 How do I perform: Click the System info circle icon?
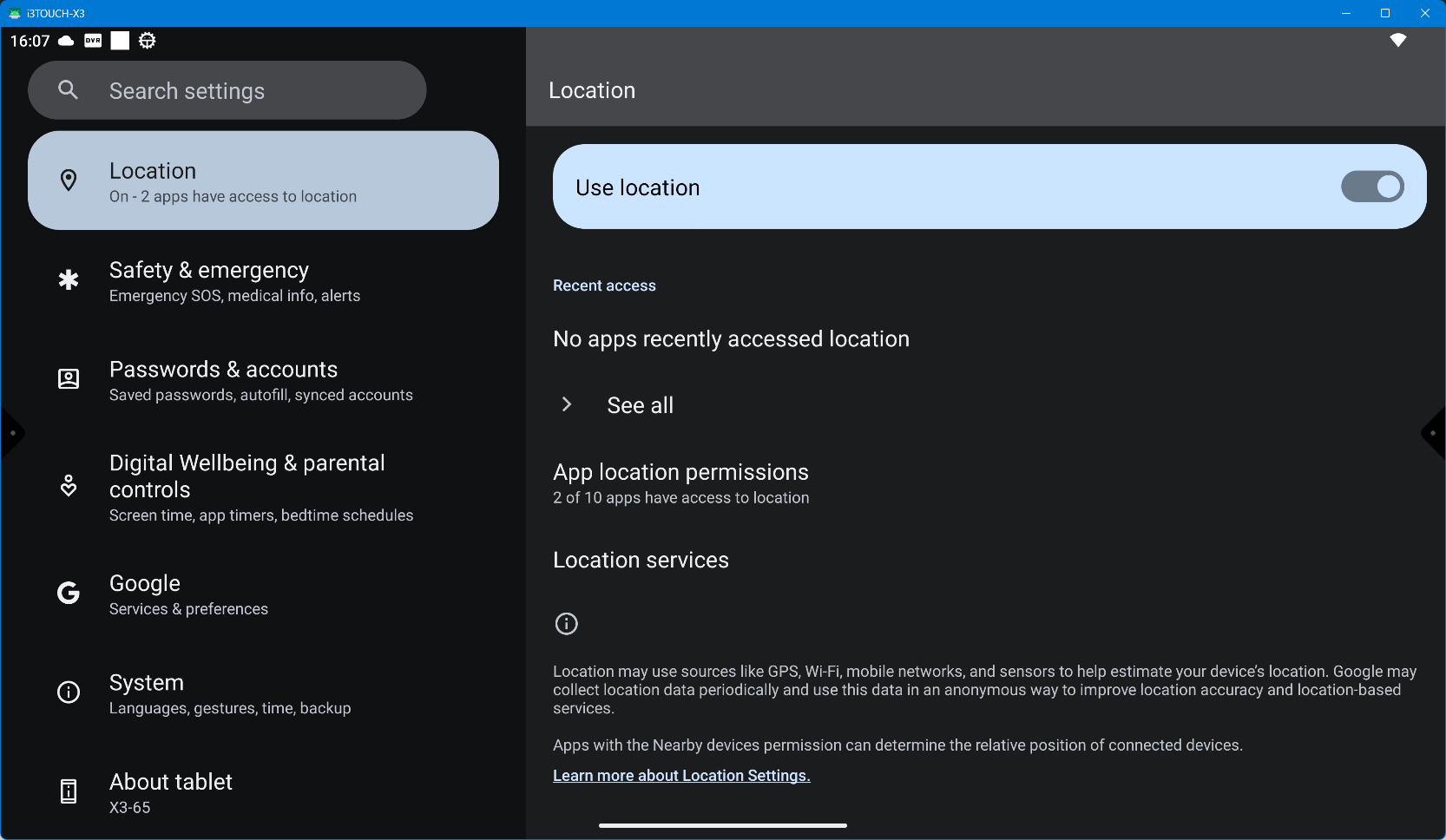69,692
